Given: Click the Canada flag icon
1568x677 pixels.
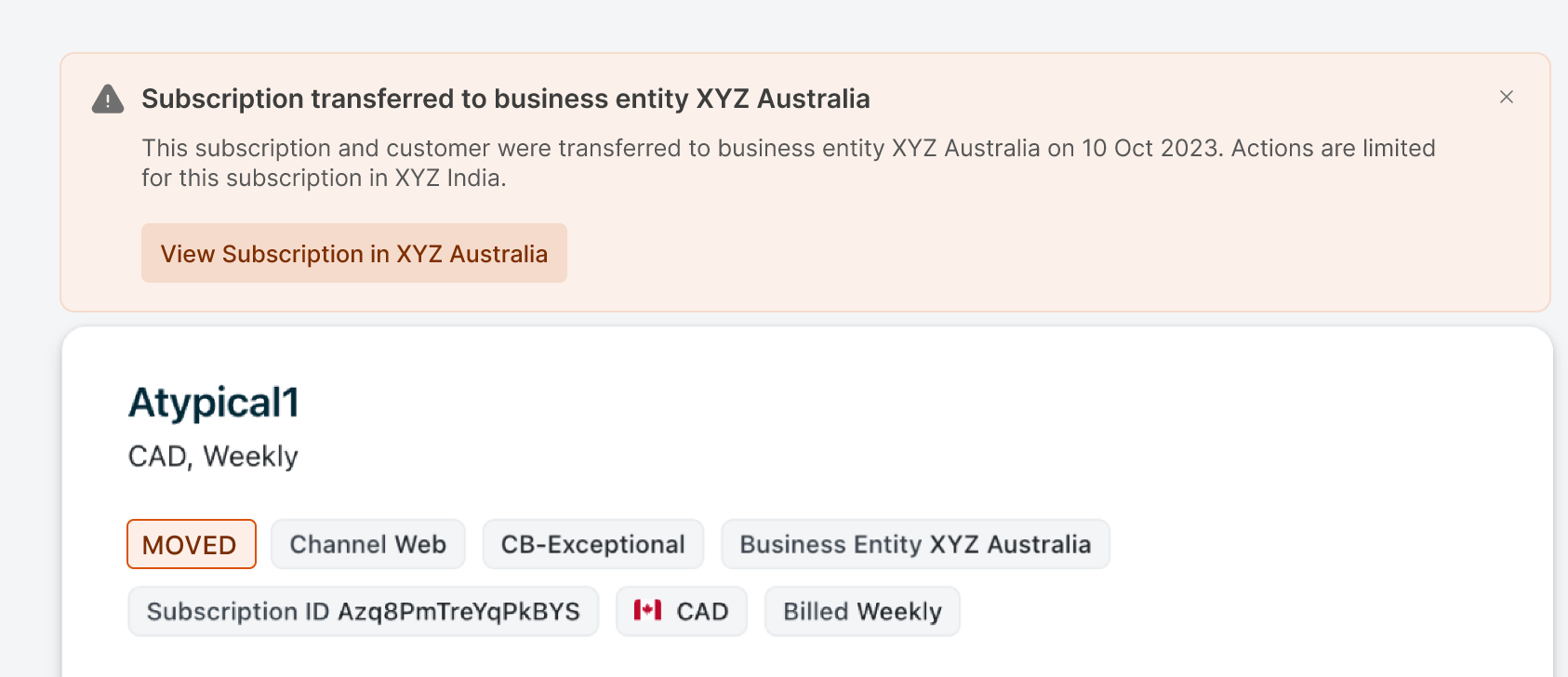Looking at the screenshot, I should (647, 610).
